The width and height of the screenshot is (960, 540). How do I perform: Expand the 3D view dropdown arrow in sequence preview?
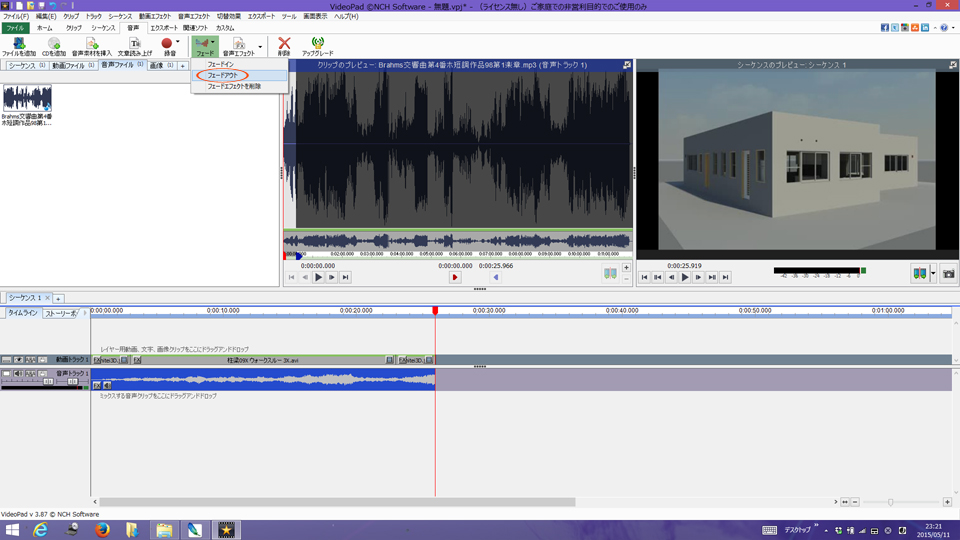(933, 274)
